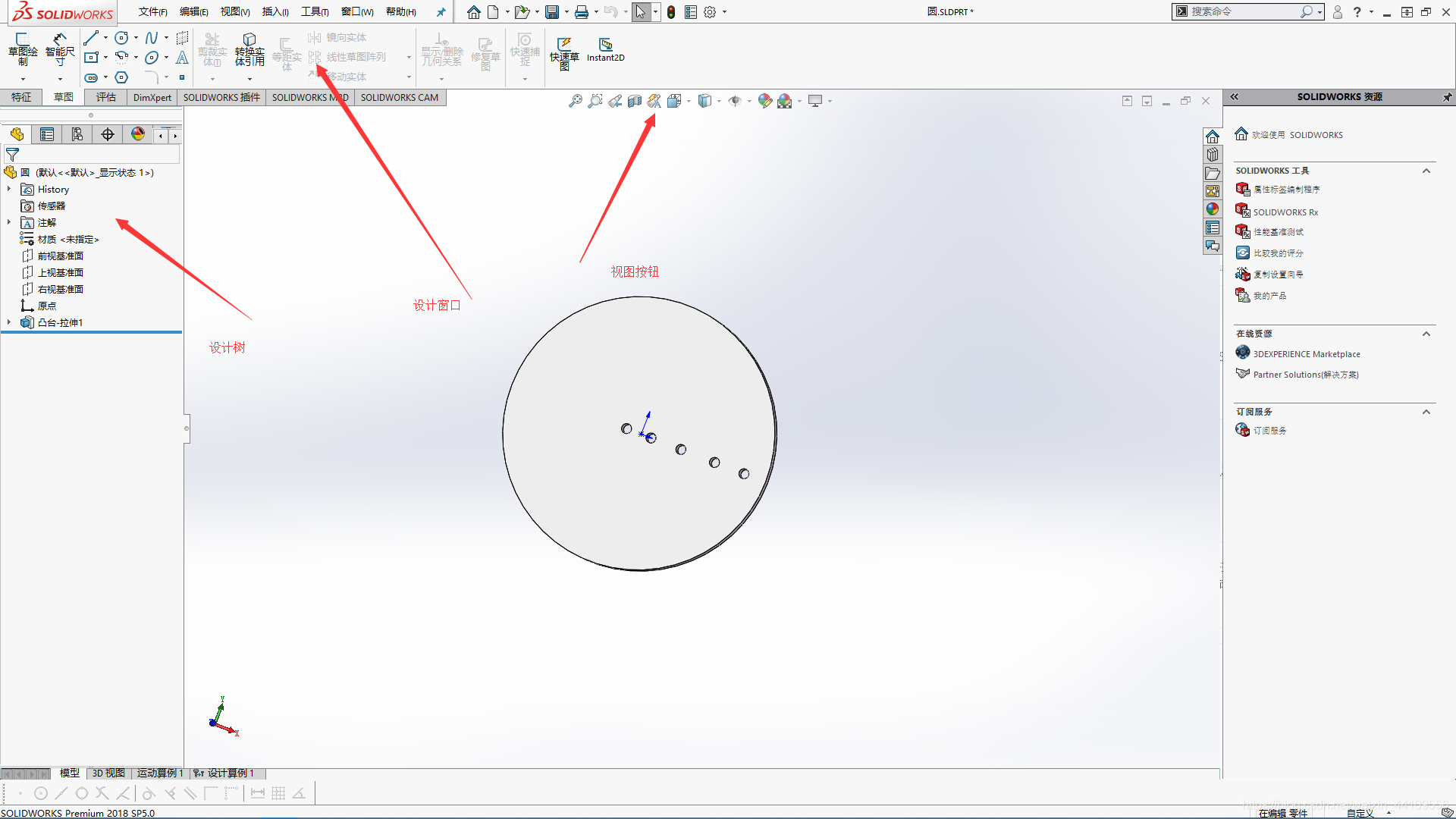The image size is (1456, 819).
Task: Open the 3DEXPERIENCE Marketplace link
Action: click(x=1306, y=354)
